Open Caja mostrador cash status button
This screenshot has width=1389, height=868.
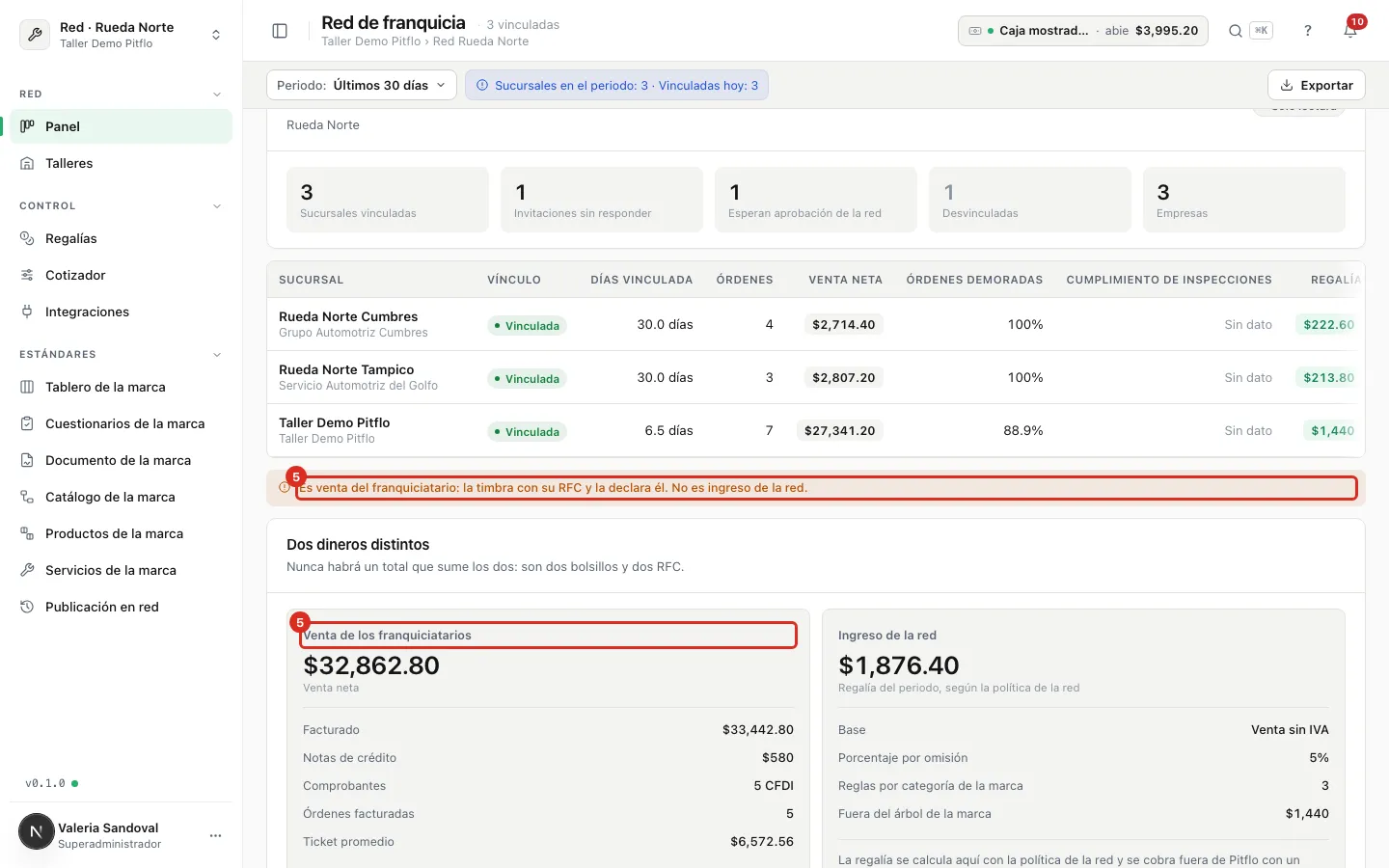[x=1082, y=31]
